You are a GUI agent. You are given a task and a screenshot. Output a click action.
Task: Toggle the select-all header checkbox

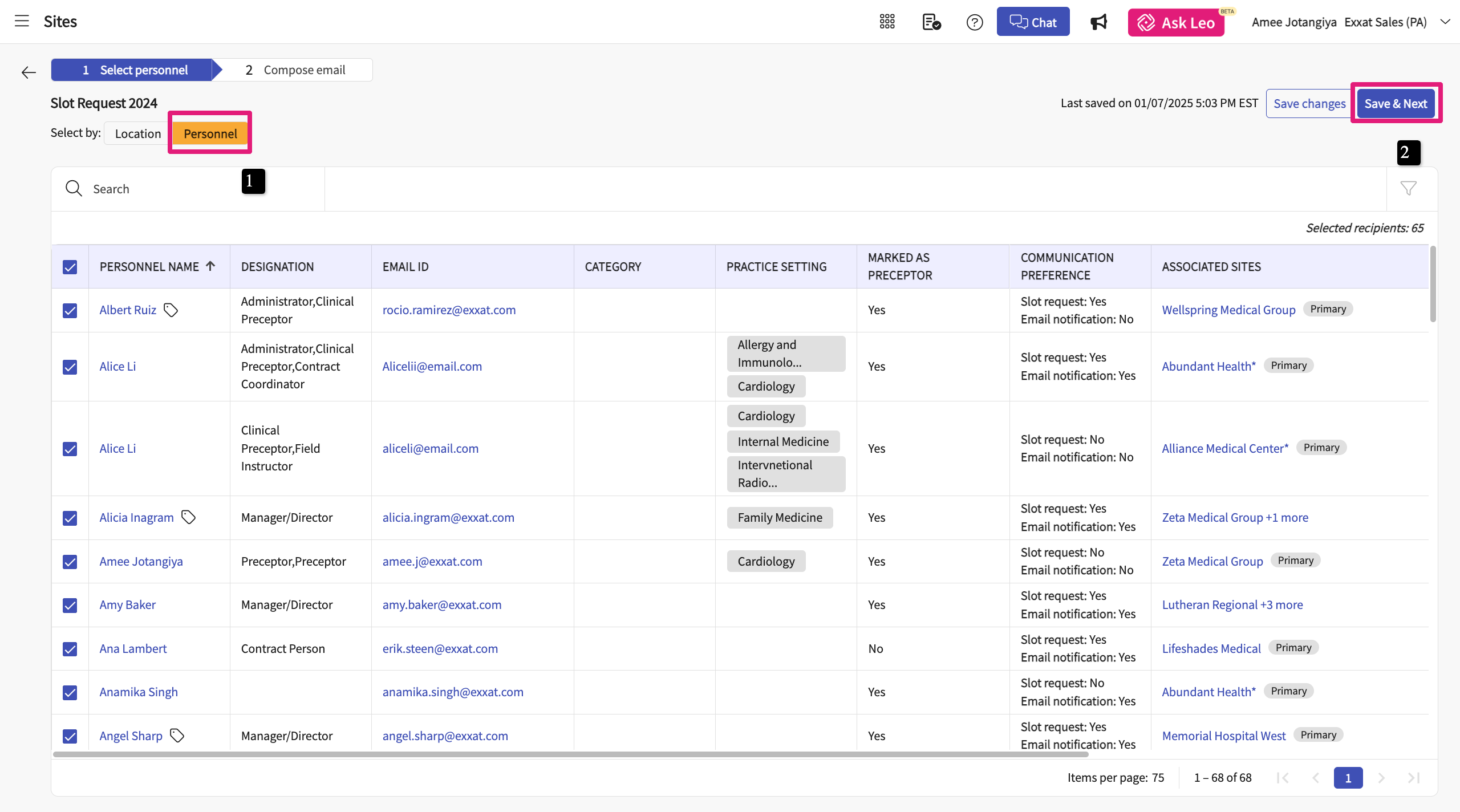pos(70,267)
